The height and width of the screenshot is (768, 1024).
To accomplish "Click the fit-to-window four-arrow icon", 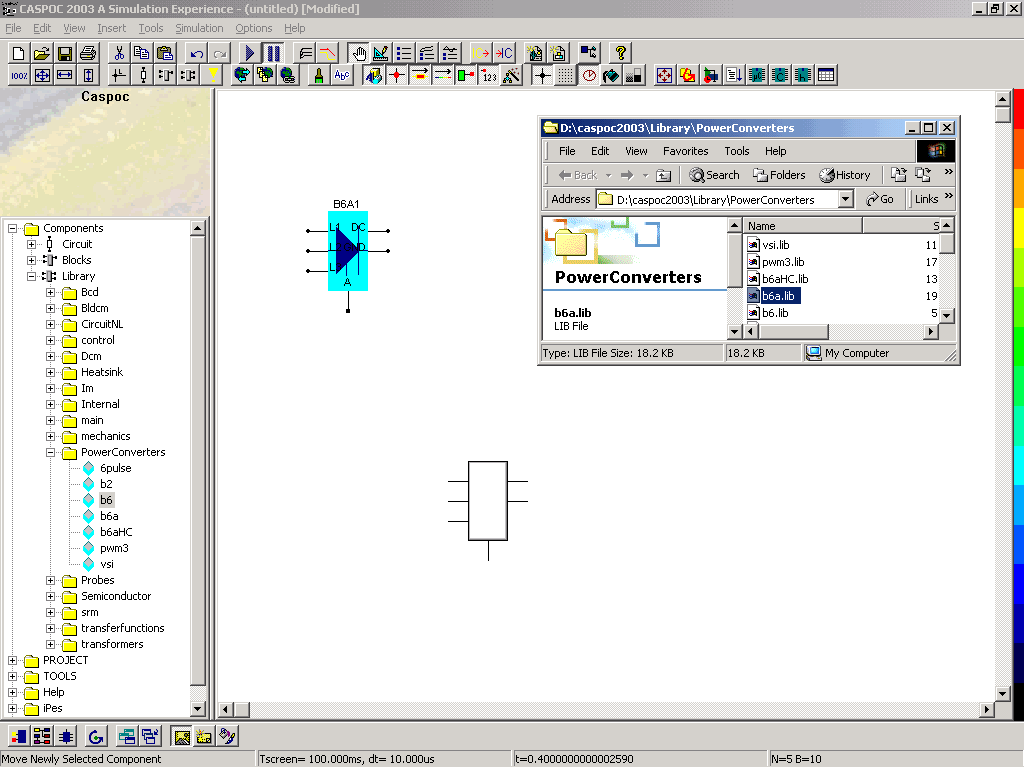I will 42,76.
